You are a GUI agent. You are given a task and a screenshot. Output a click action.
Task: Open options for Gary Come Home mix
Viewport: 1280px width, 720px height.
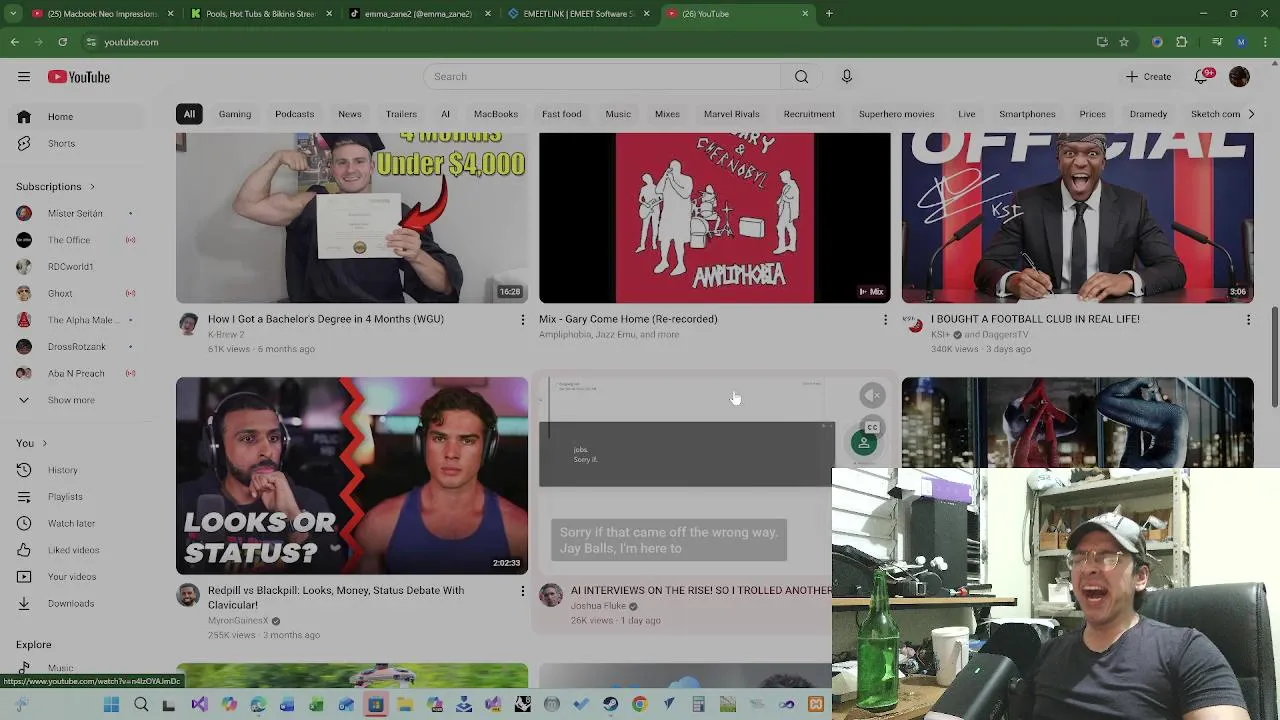coord(885,320)
